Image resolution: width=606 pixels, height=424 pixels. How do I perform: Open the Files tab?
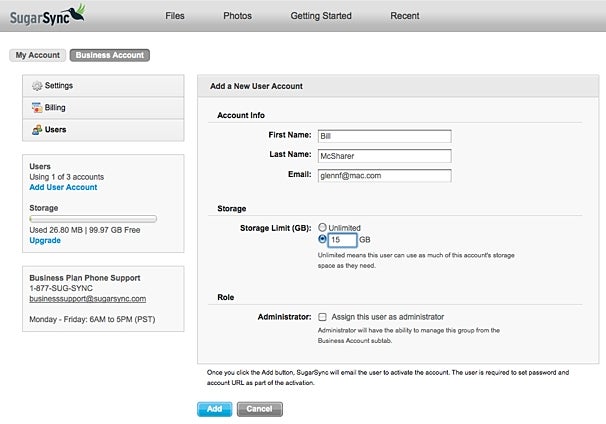[x=175, y=16]
